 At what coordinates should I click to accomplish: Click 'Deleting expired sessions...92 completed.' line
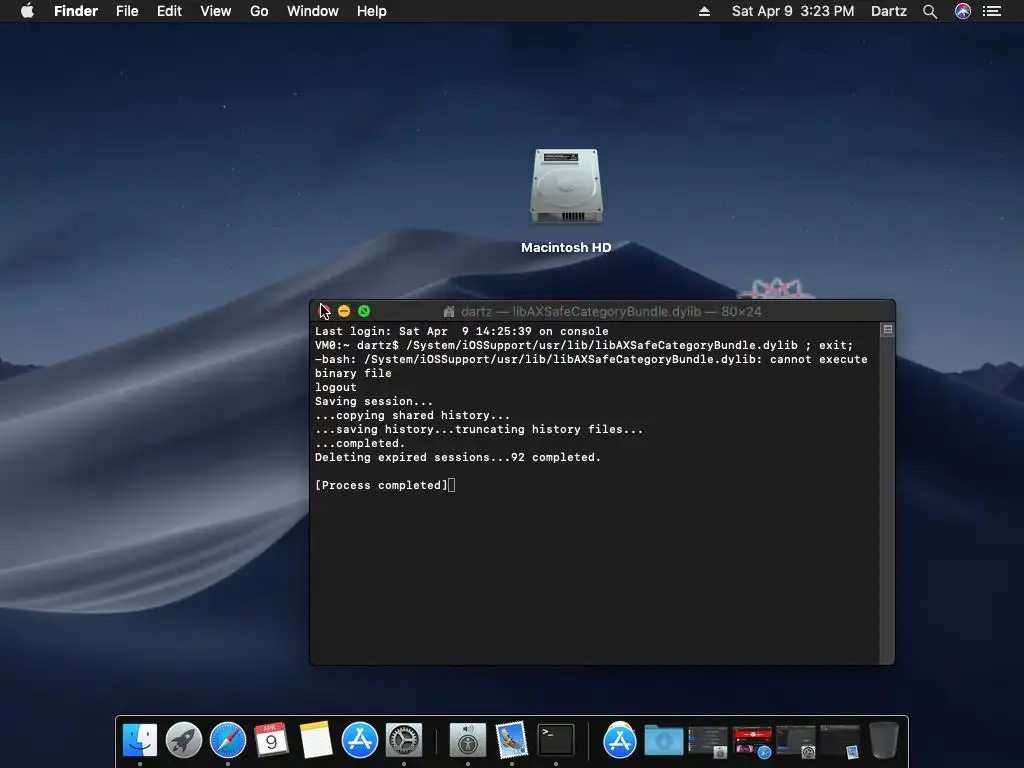tap(458, 457)
